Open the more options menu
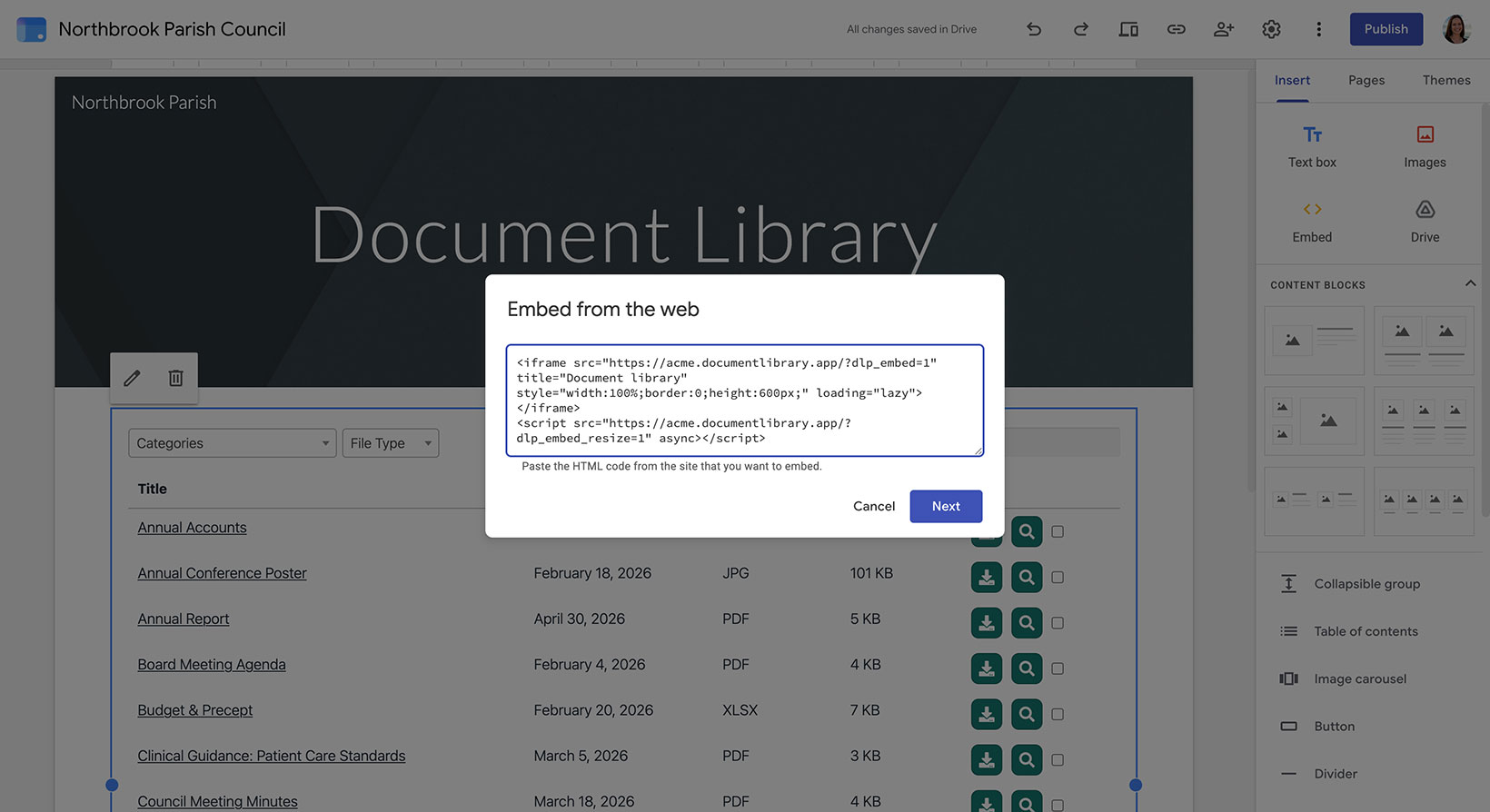 [1318, 29]
